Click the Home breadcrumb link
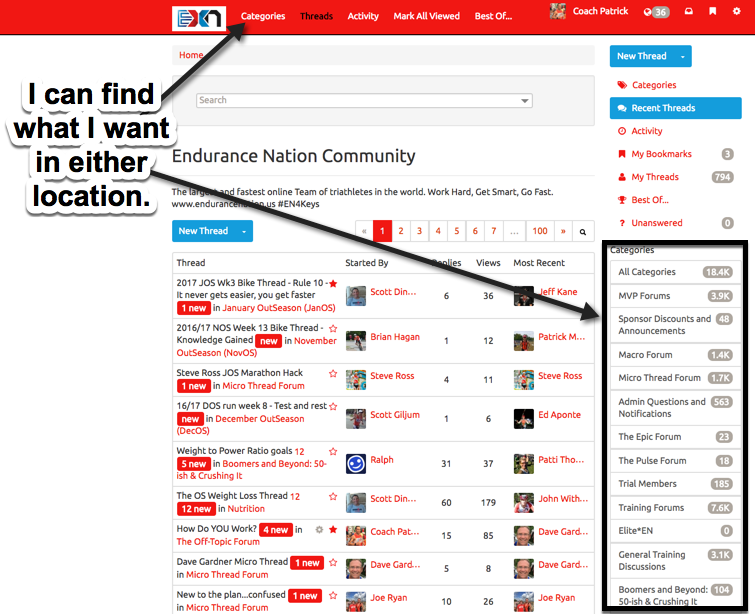Viewport: 755px width, 614px height. pyautogui.click(x=191, y=55)
